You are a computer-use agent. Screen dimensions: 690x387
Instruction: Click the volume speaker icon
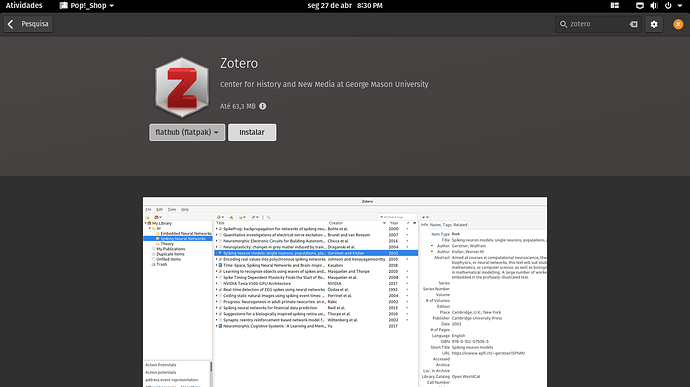[654, 5]
